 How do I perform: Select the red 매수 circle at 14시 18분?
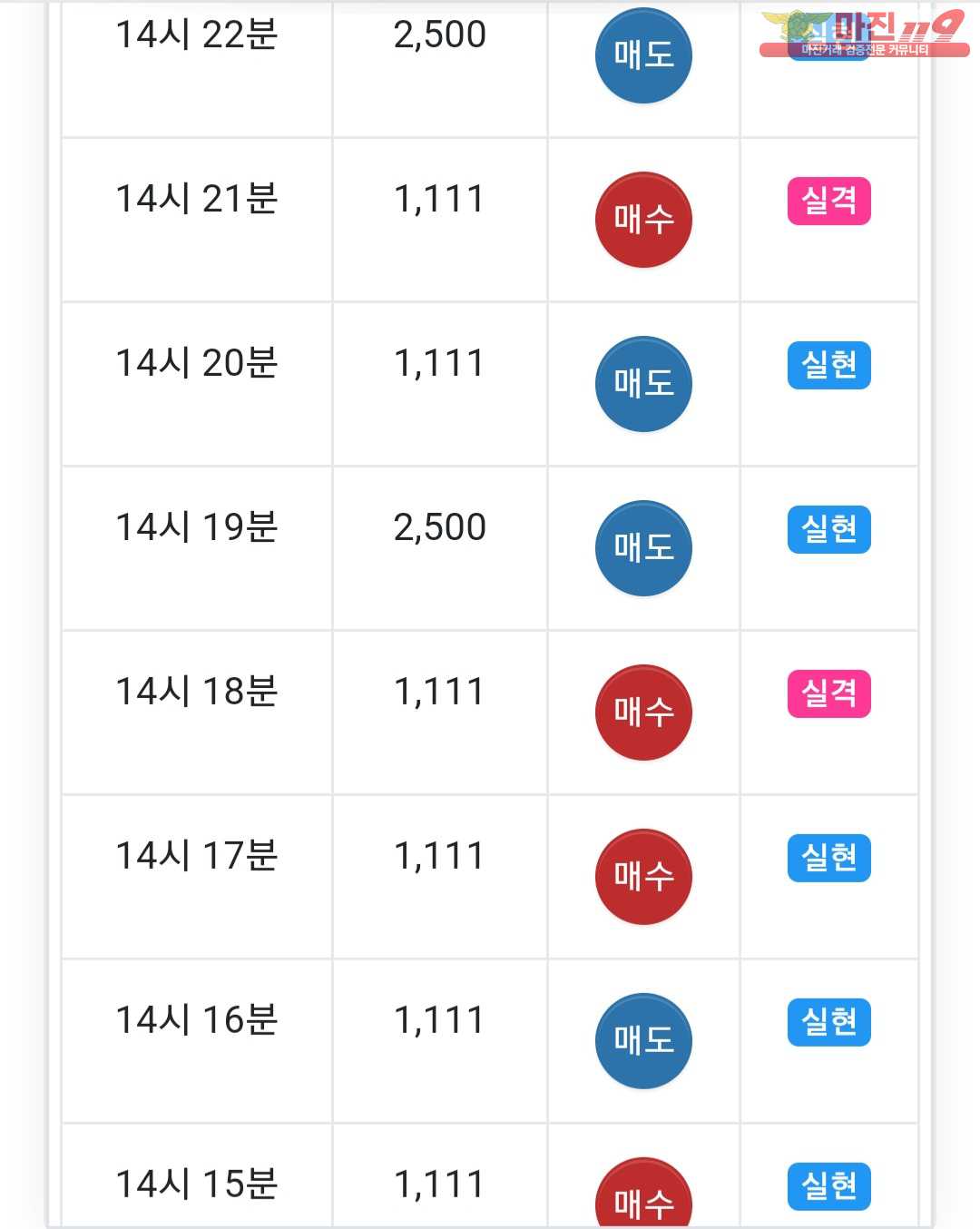(643, 713)
